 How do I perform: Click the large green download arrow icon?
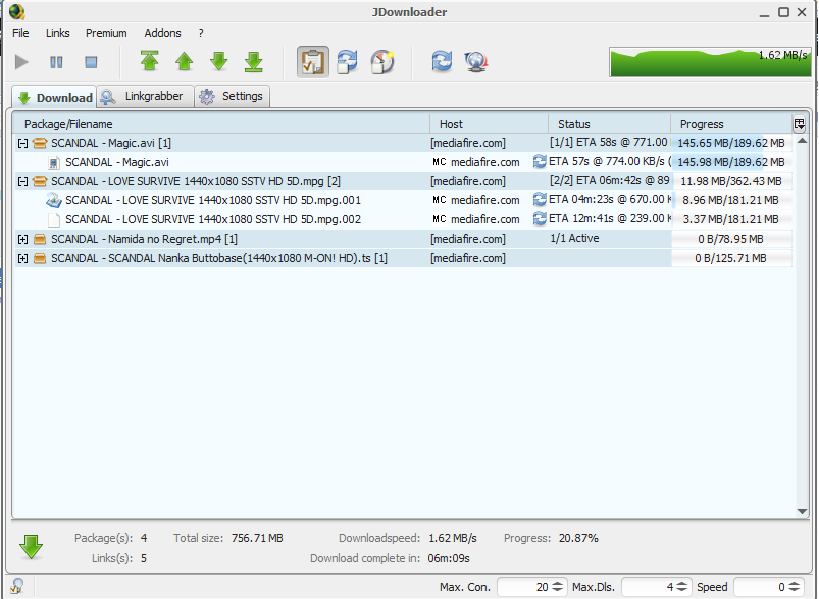(31, 547)
